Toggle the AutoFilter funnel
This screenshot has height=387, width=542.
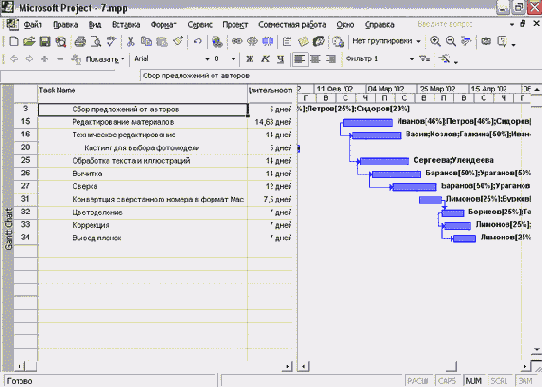point(424,59)
